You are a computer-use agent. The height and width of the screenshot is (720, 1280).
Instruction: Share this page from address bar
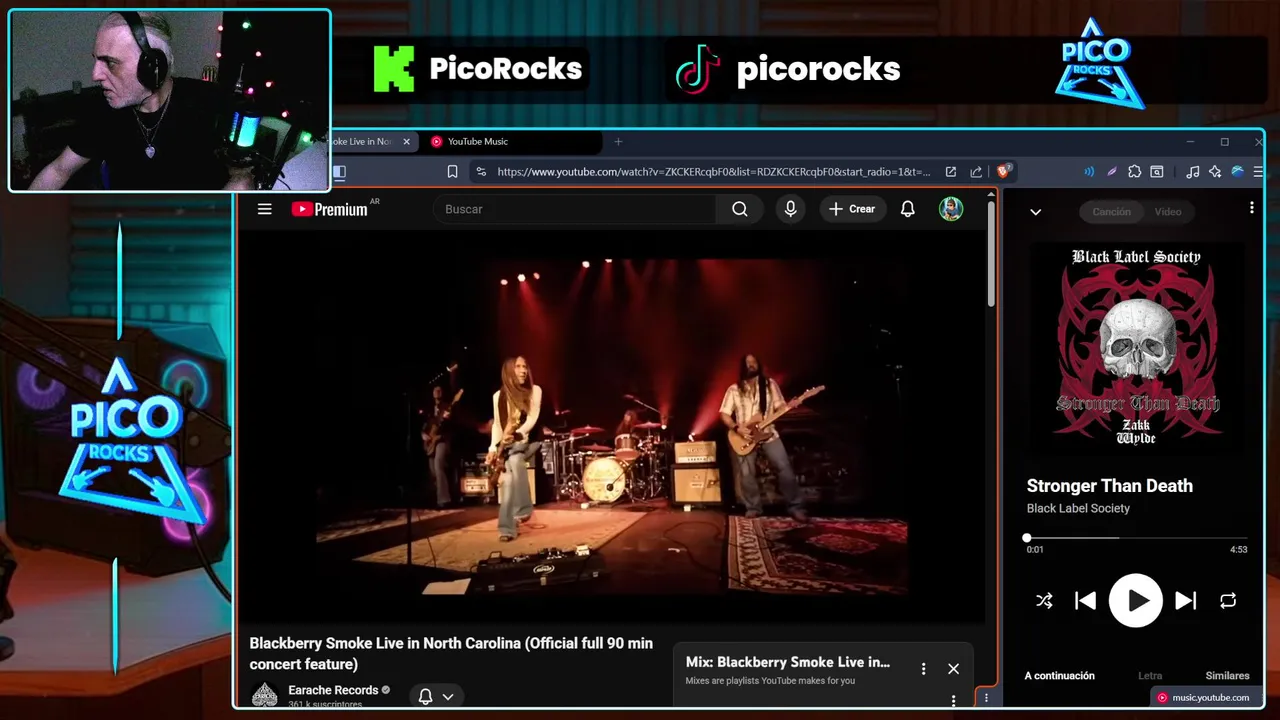pyautogui.click(x=976, y=172)
